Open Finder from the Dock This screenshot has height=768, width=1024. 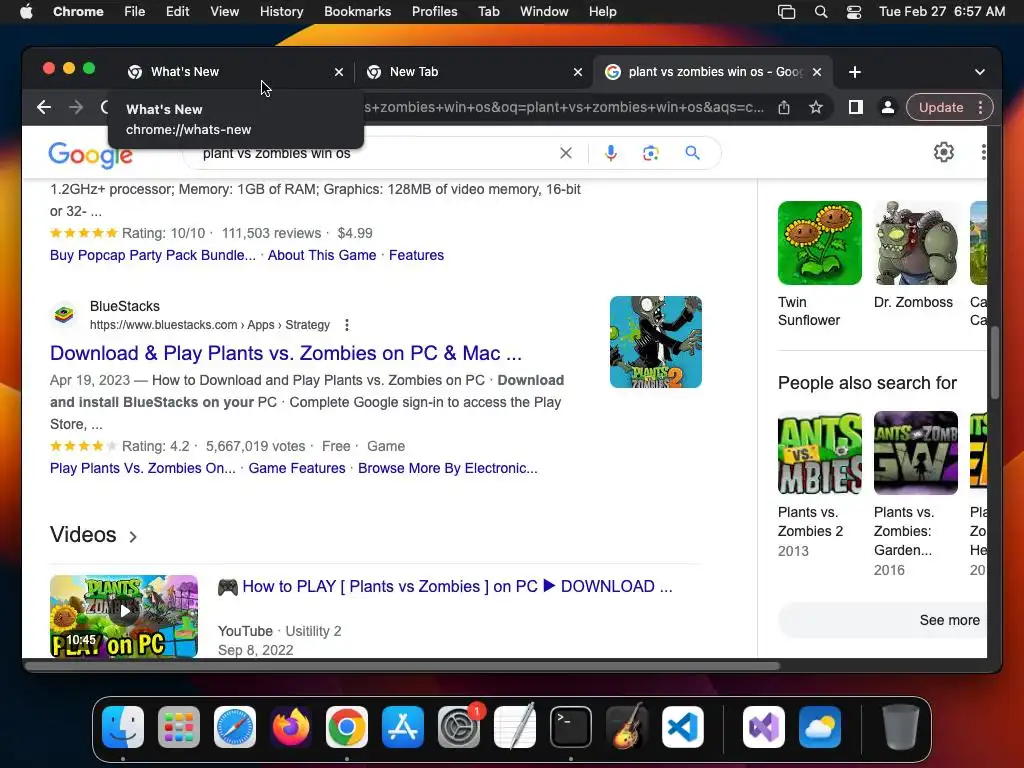123,727
